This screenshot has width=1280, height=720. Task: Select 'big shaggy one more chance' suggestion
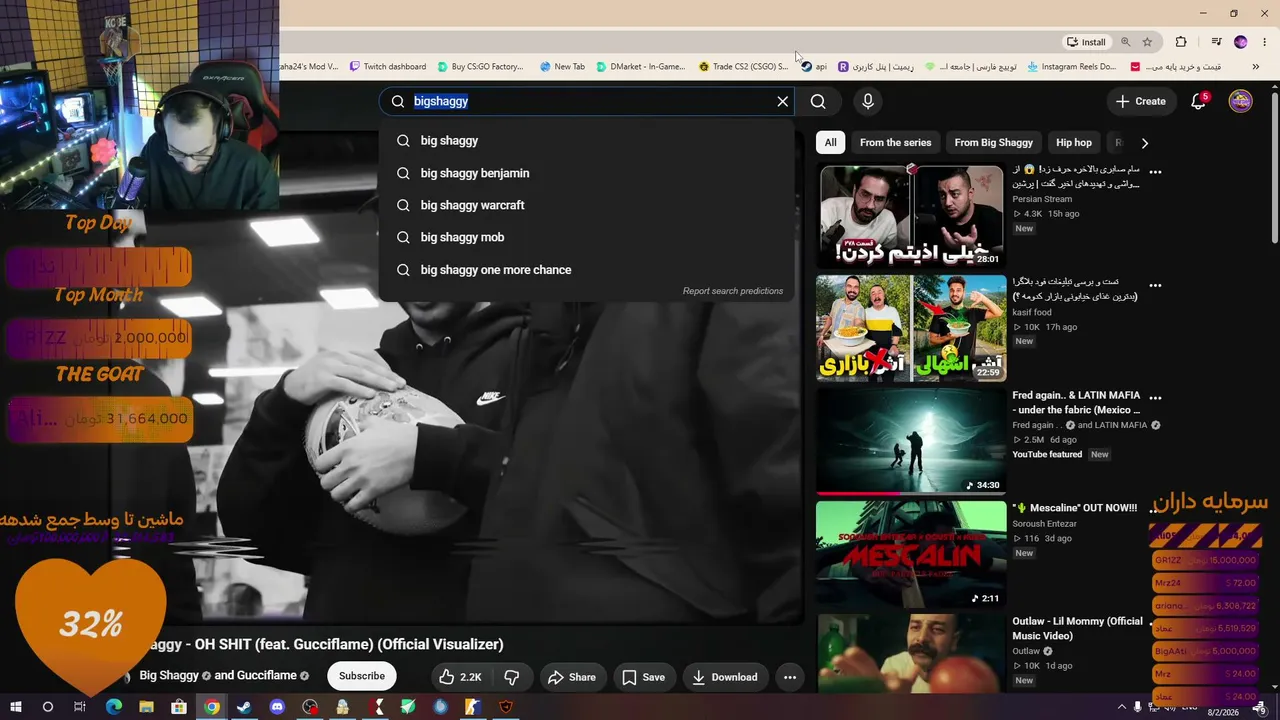pos(586,270)
